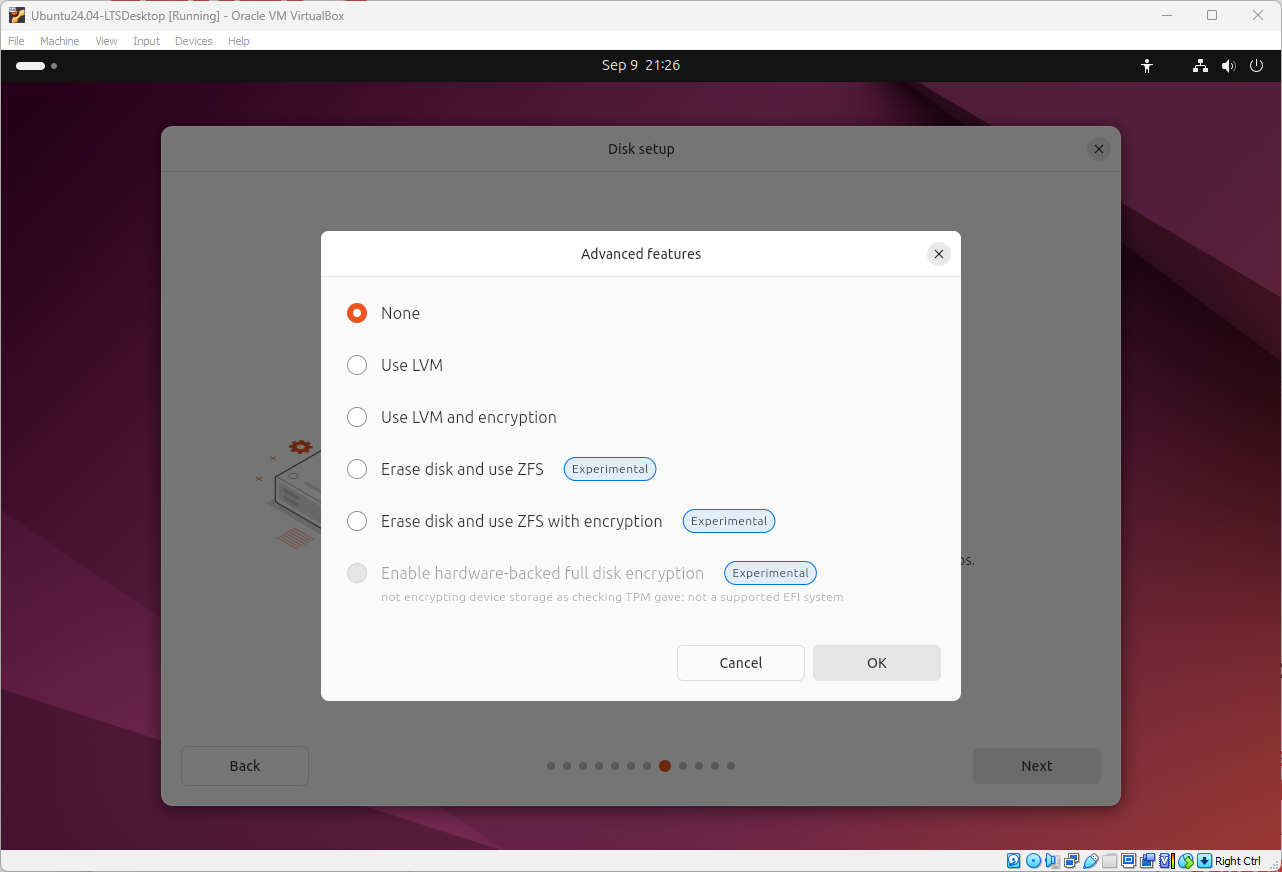
Task: Open the Devices menu in VirtualBox
Action: (x=193, y=41)
